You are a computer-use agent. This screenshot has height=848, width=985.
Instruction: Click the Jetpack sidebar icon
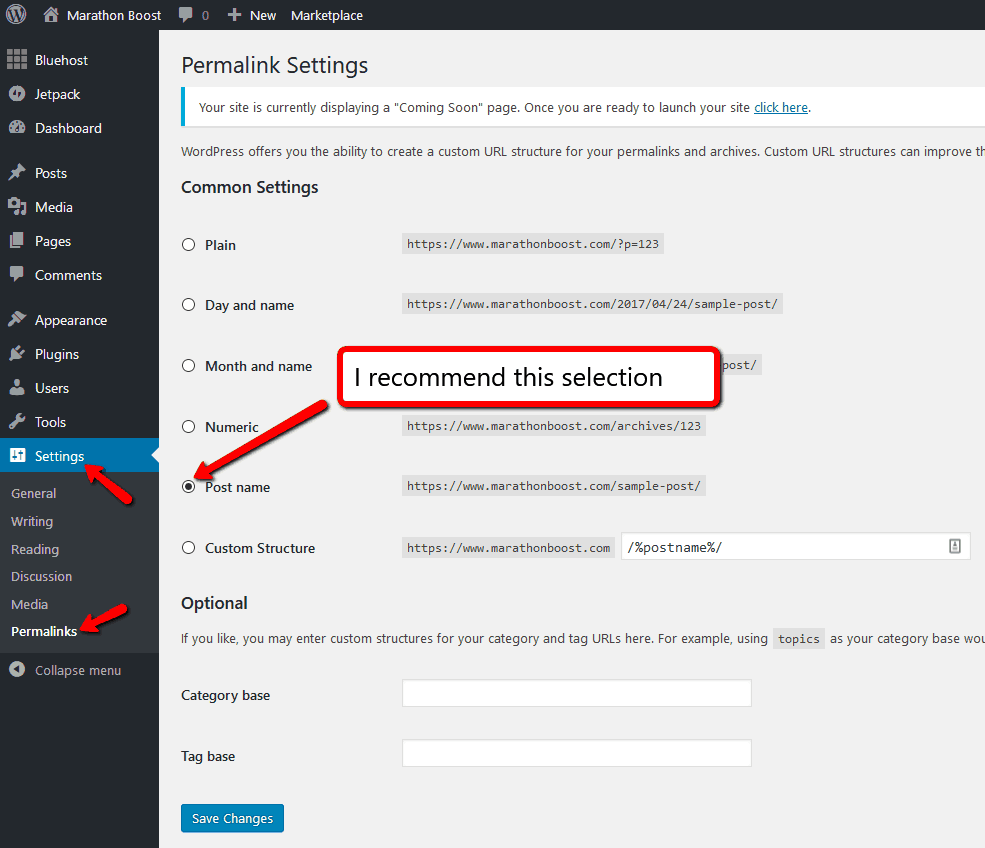point(17,94)
